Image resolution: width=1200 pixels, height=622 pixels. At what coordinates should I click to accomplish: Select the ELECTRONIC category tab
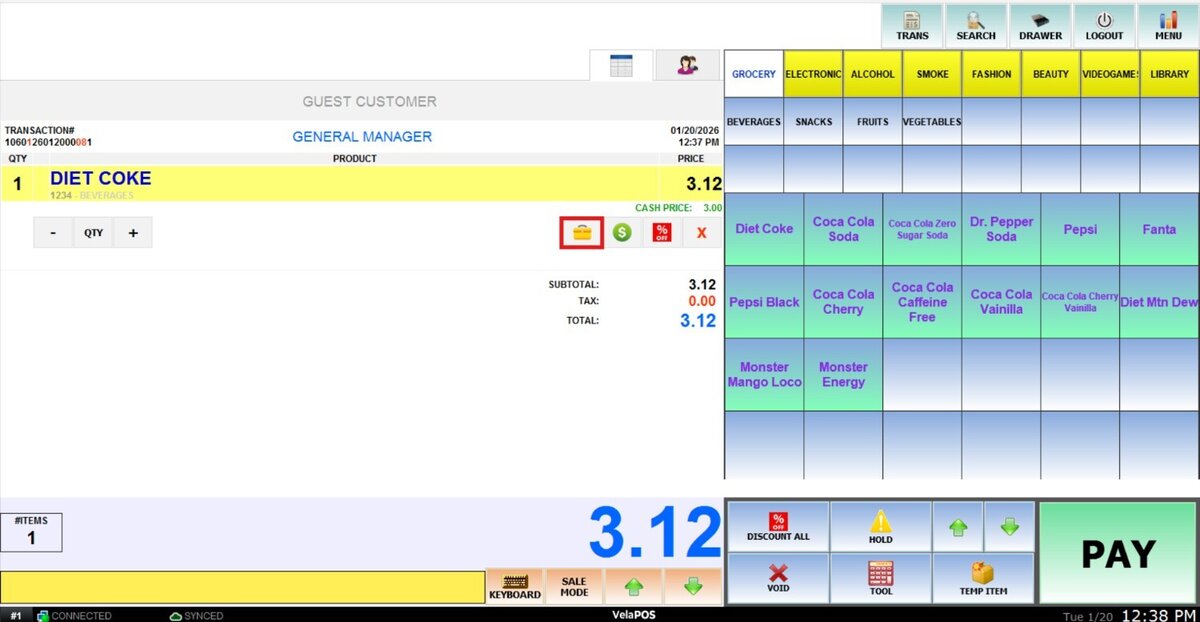pos(813,74)
